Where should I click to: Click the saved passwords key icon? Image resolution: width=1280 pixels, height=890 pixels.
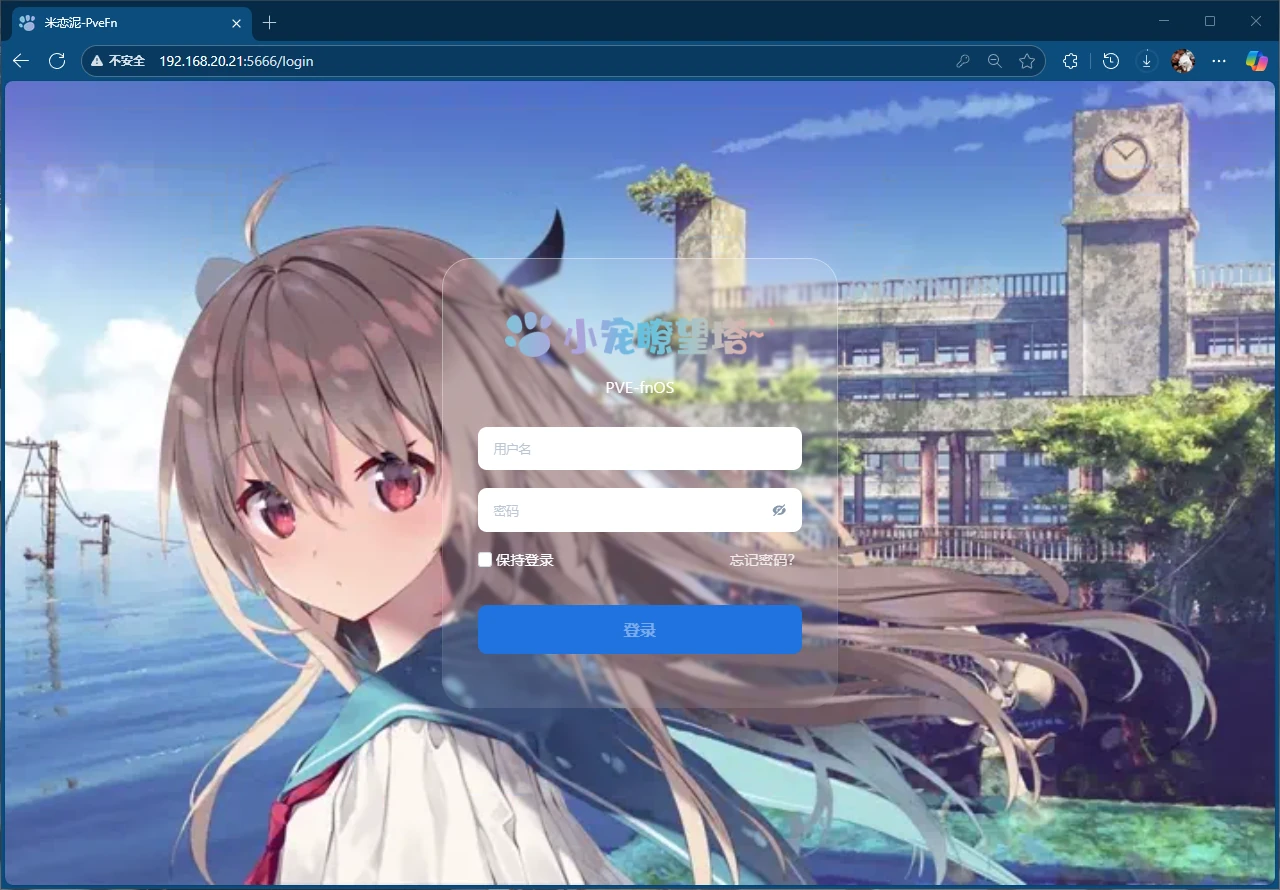963,61
